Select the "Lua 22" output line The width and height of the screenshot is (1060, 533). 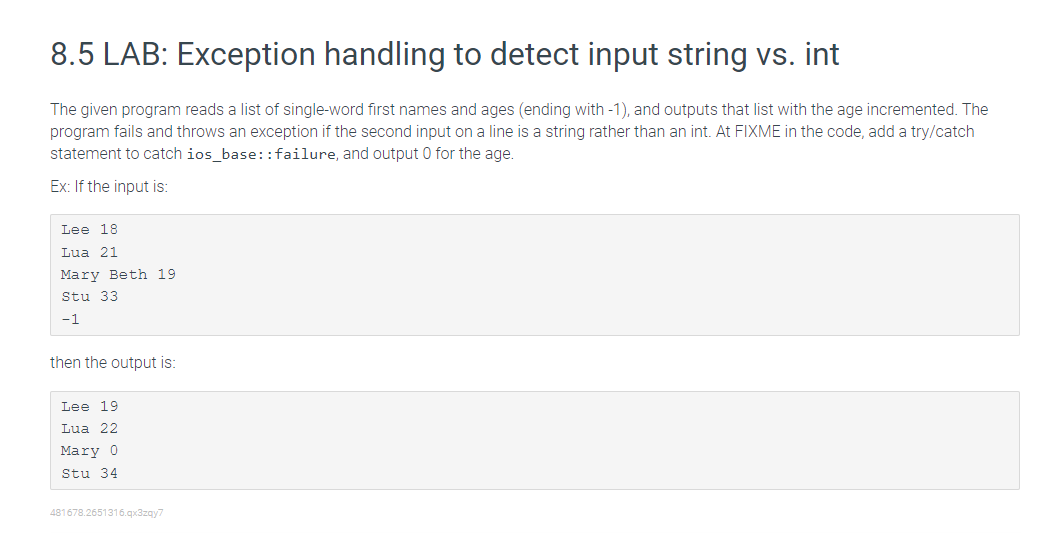pos(89,429)
